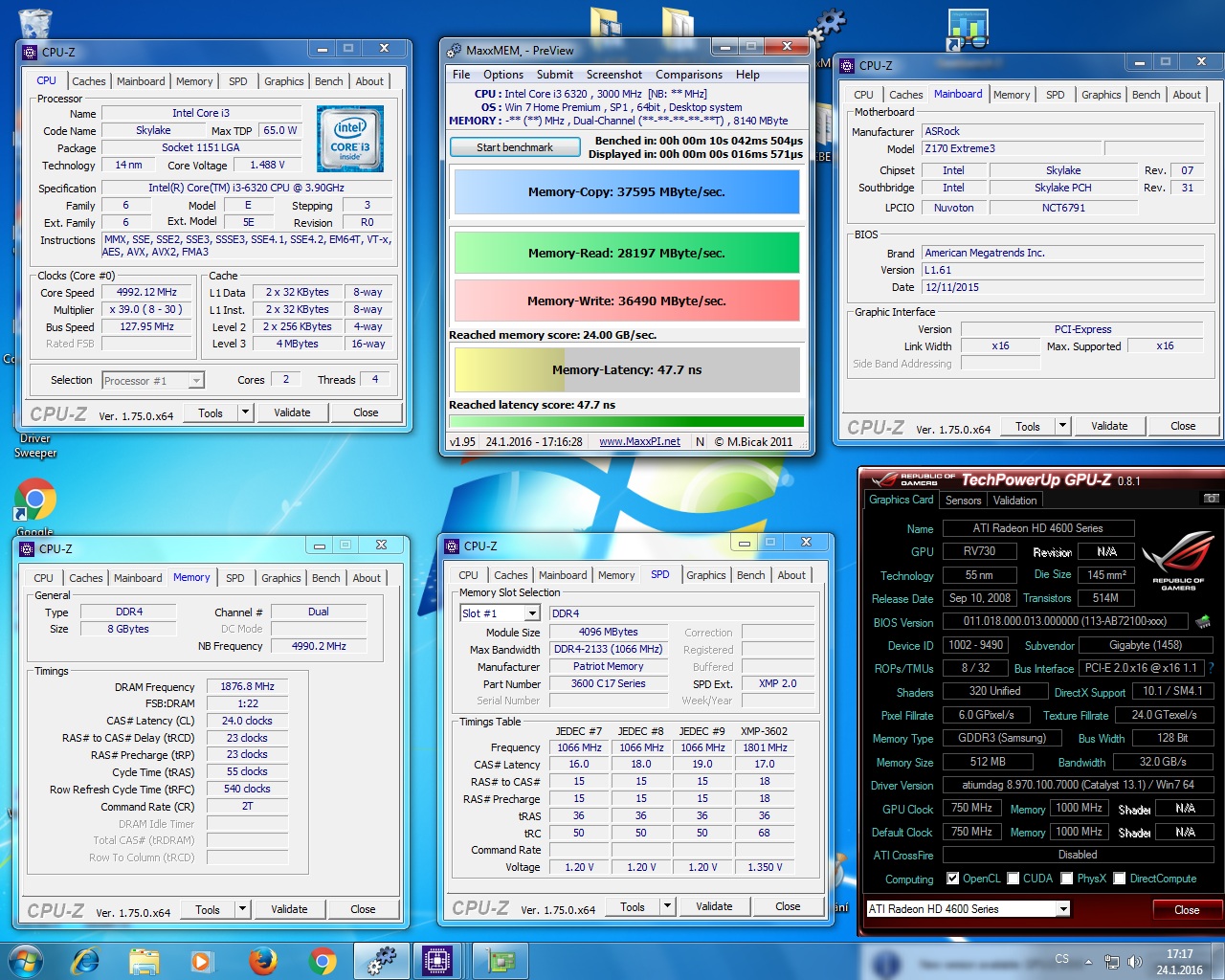Open Bench tab in CPU-Z Motherboard window

1146,95
